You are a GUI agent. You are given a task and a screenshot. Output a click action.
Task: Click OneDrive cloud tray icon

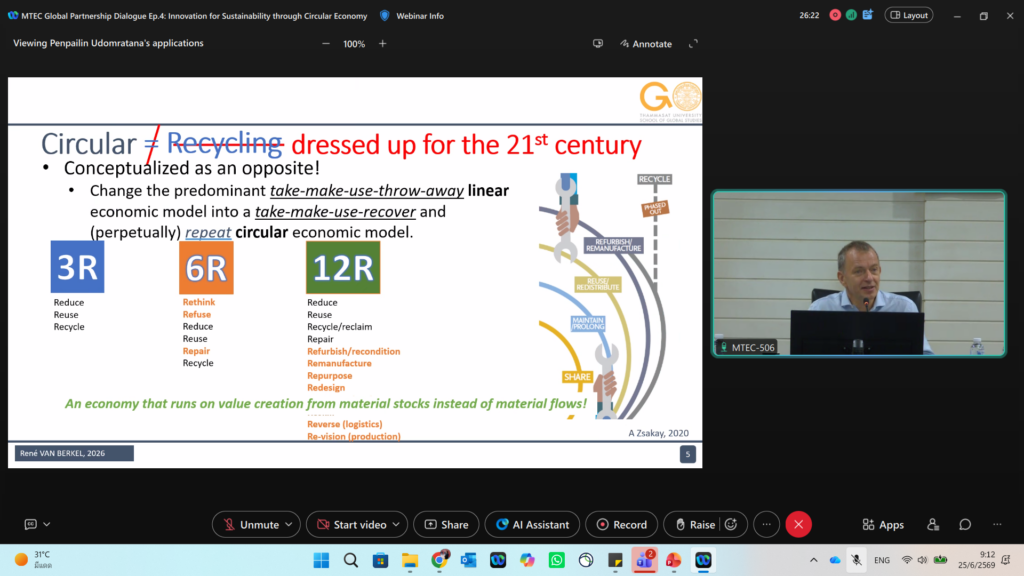point(835,560)
